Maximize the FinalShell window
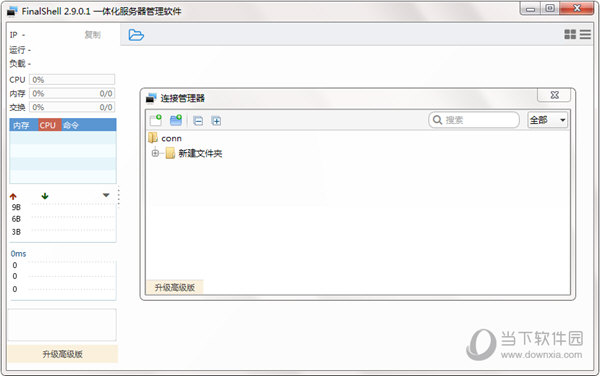 (x=550, y=8)
